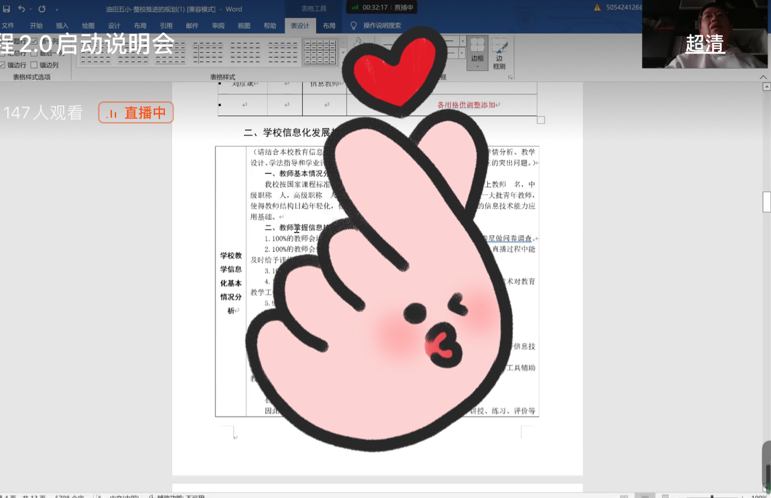Viewport: 771px width, 498px height.
Task: Open the 边框 borders dropdown button
Action: [477, 53]
